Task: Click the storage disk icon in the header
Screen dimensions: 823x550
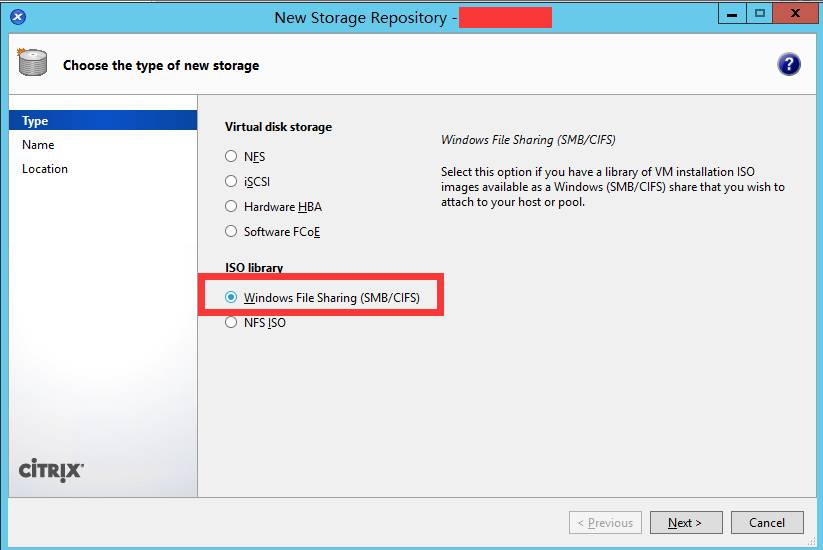Action: point(32,64)
